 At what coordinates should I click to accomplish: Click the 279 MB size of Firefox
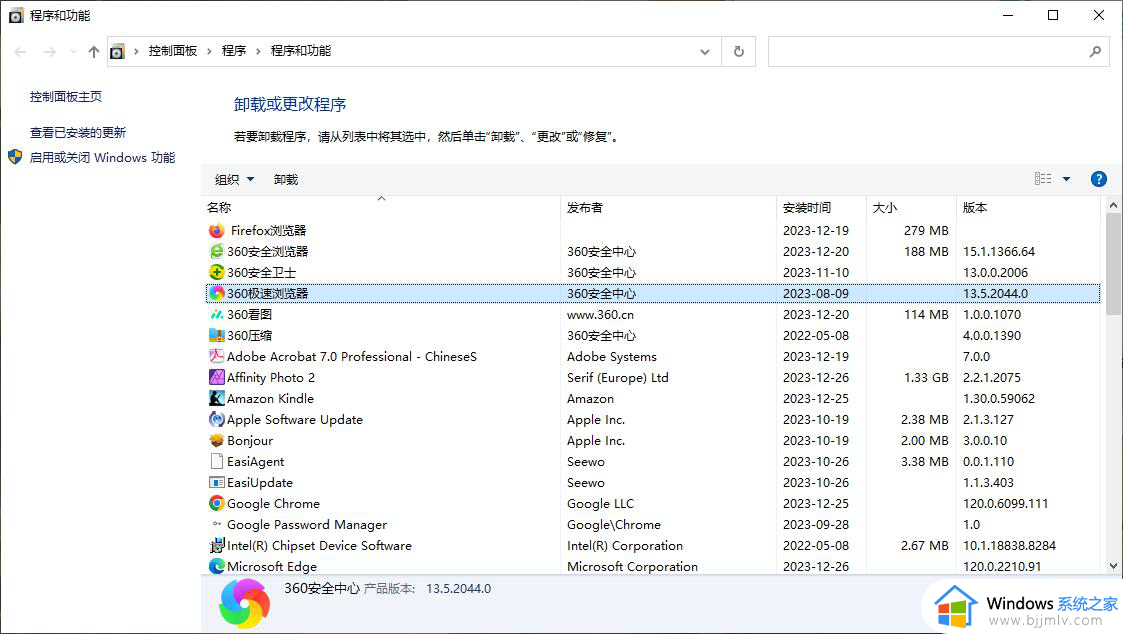point(926,231)
